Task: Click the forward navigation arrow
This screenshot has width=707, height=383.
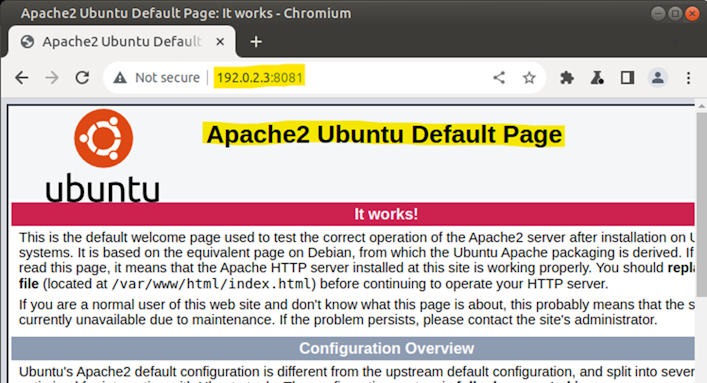Action: [x=52, y=78]
